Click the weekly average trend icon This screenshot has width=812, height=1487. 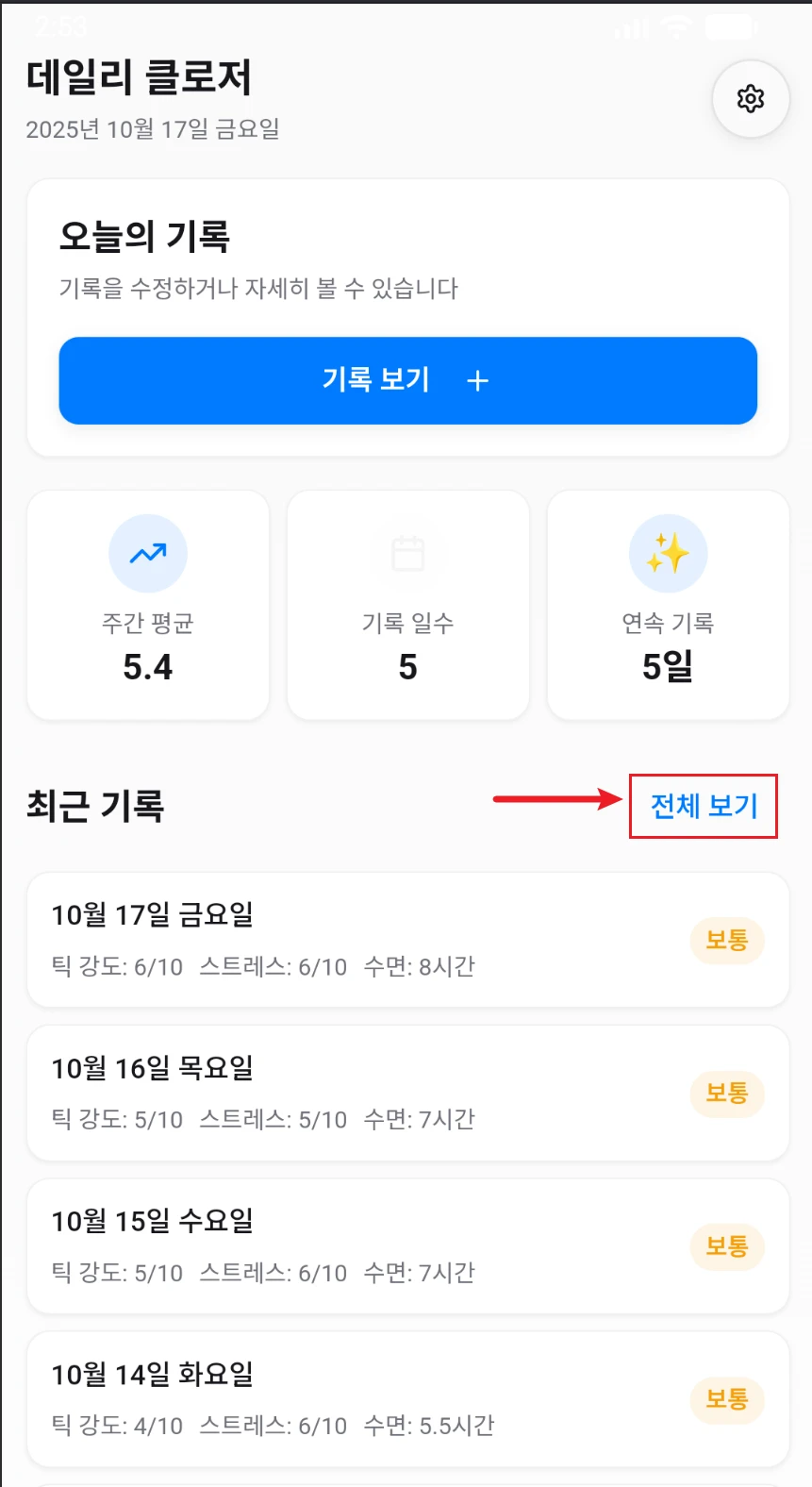tap(148, 554)
